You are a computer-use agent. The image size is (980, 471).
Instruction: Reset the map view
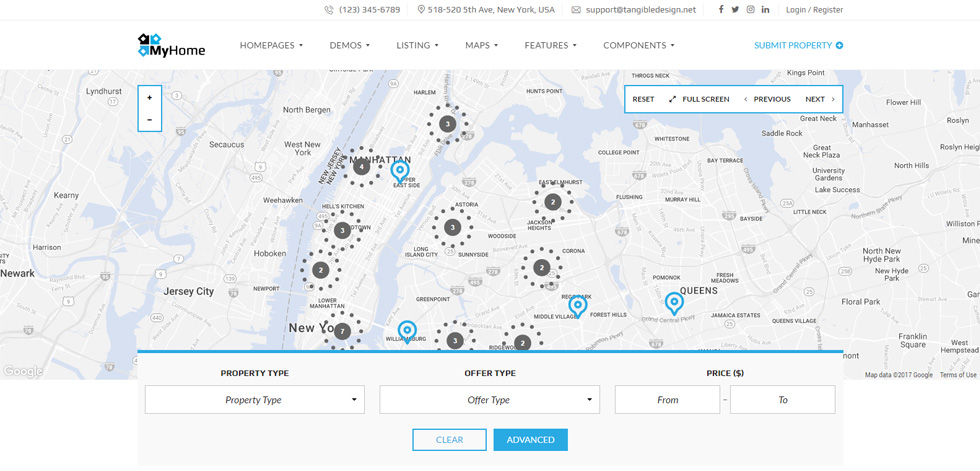(643, 99)
